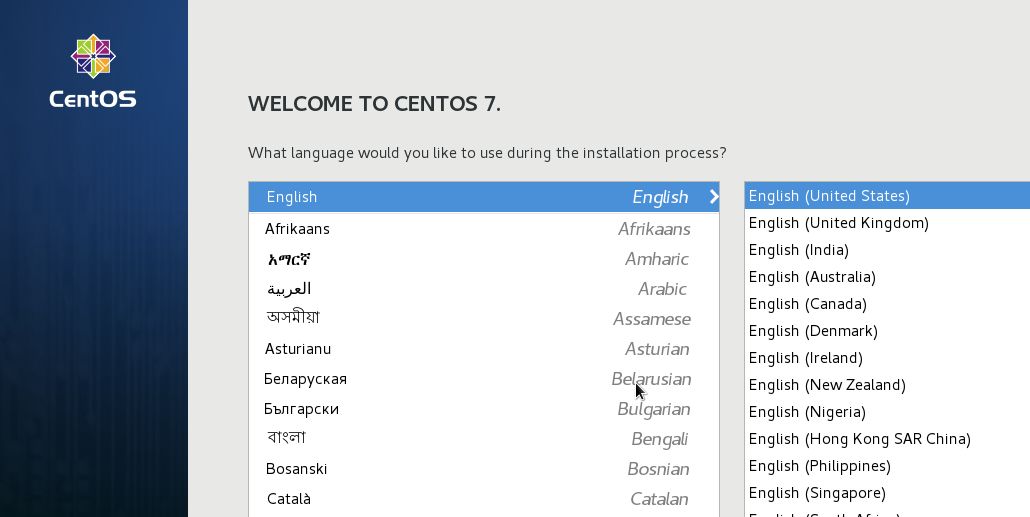Choose English (United Kingdom) locale
The height and width of the screenshot is (517, 1030).
[887, 223]
